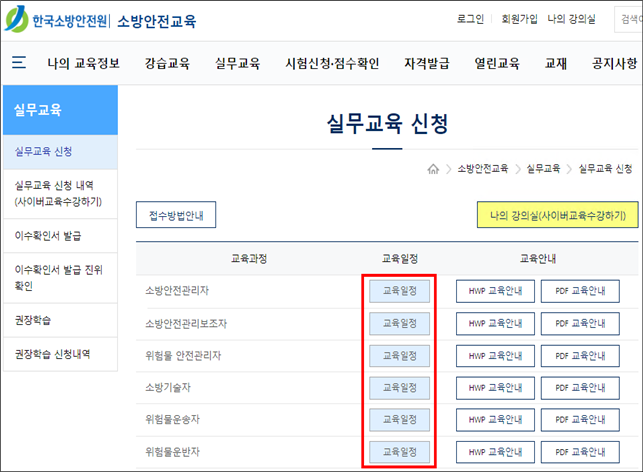Open 나의 교육정보 menu
The height and width of the screenshot is (472, 643).
pos(84,63)
